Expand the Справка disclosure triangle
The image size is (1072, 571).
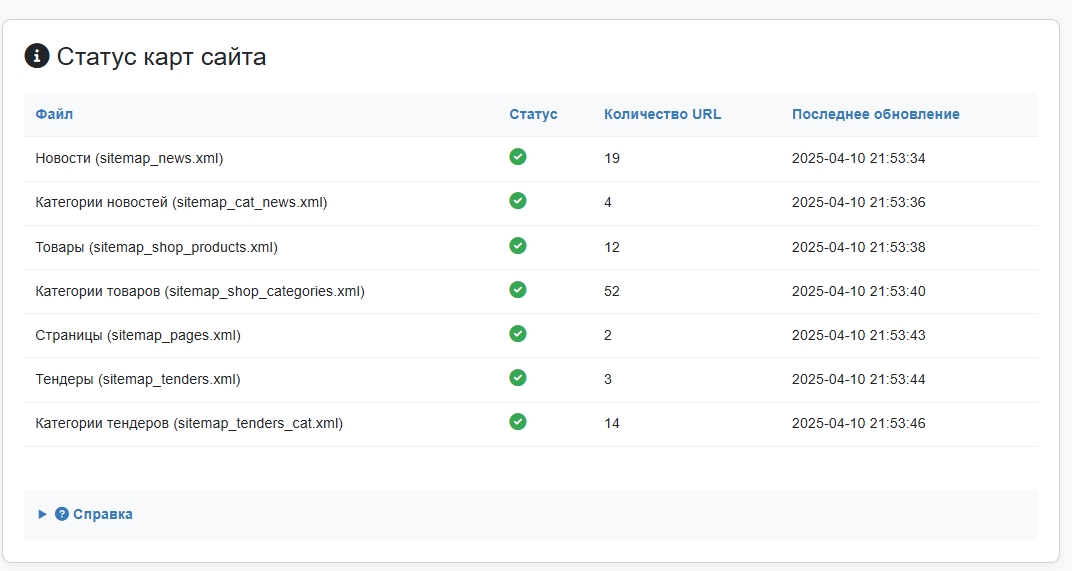pyautogui.click(x=42, y=514)
